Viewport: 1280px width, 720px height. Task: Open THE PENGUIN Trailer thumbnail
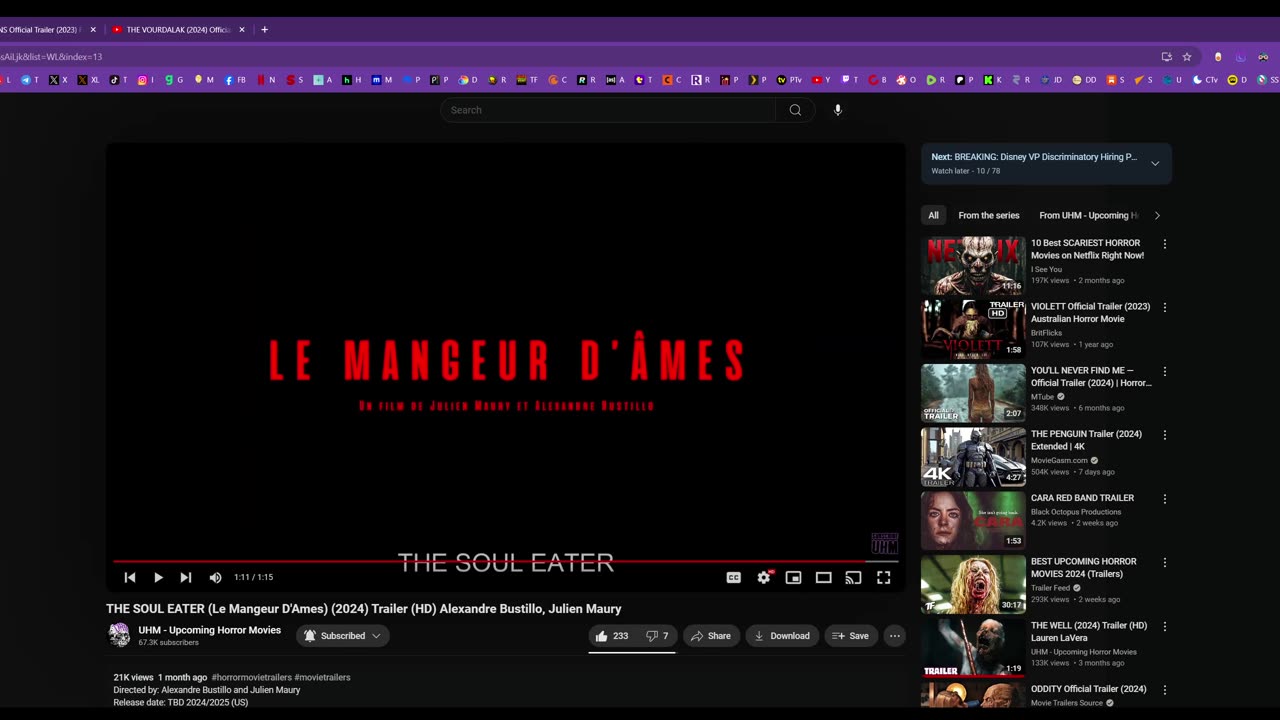pos(973,457)
